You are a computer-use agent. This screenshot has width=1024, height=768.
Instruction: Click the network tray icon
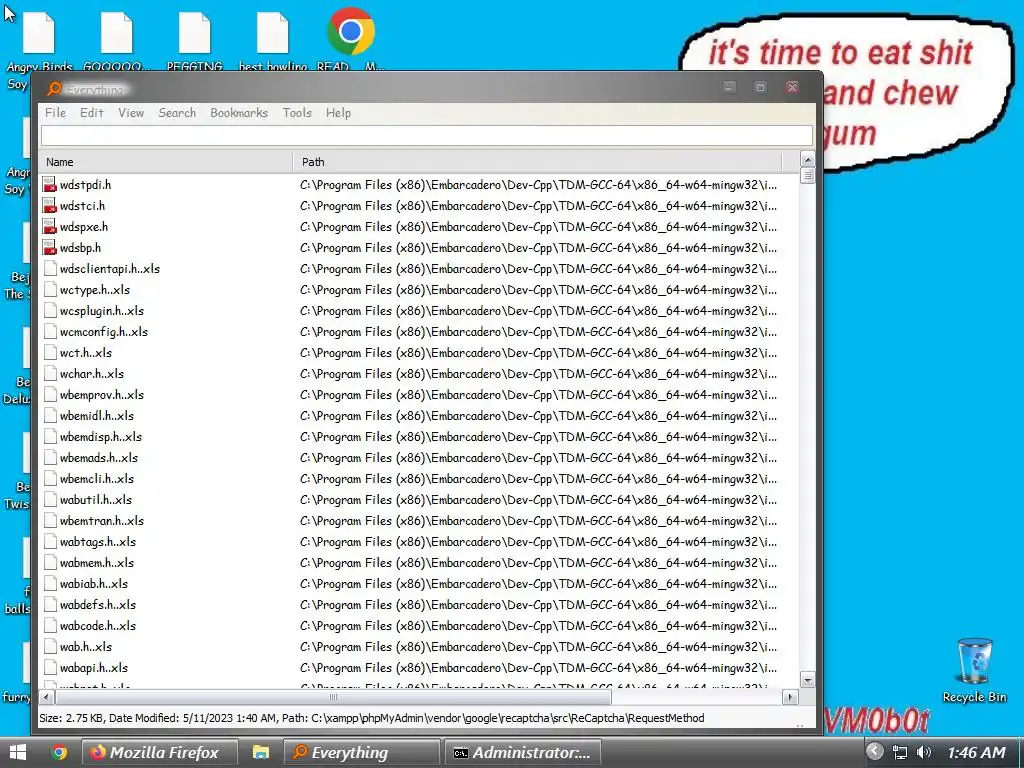coord(900,752)
